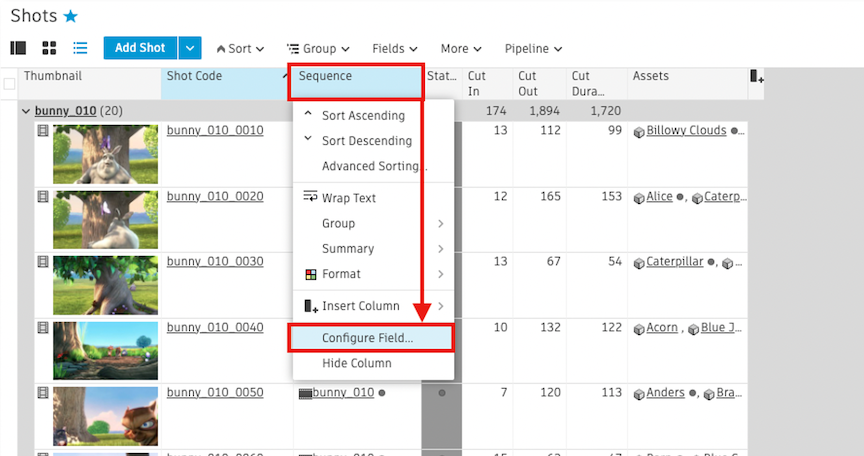Screen dimensions: 864x456
Task: Open thumbnail of shot bunny_010_0030
Action: (x=105, y=285)
